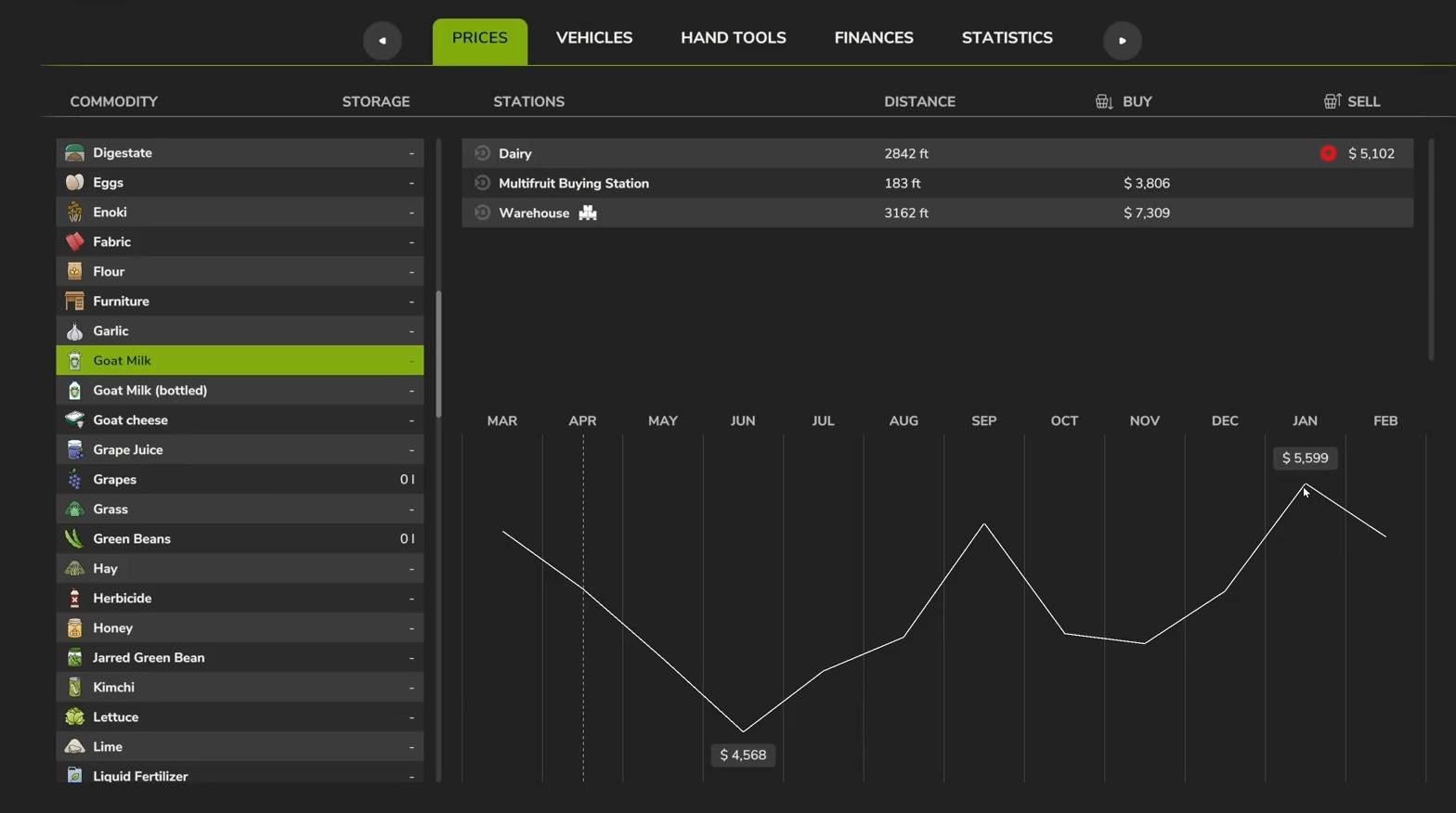The image size is (1456, 813).
Task: Switch to the VEHICLES tab
Action: click(594, 38)
